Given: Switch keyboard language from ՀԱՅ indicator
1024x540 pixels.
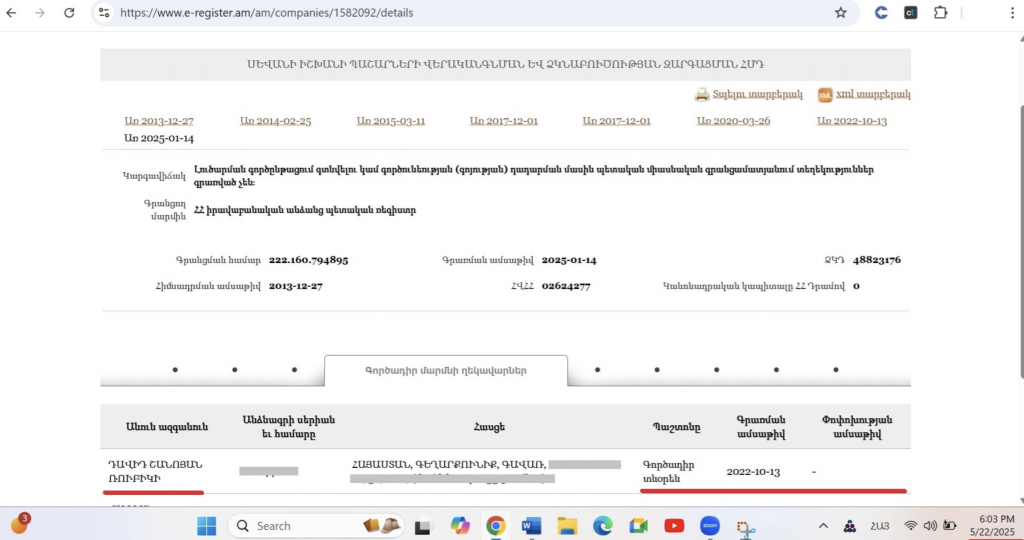Looking at the screenshot, I should coord(880,526).
